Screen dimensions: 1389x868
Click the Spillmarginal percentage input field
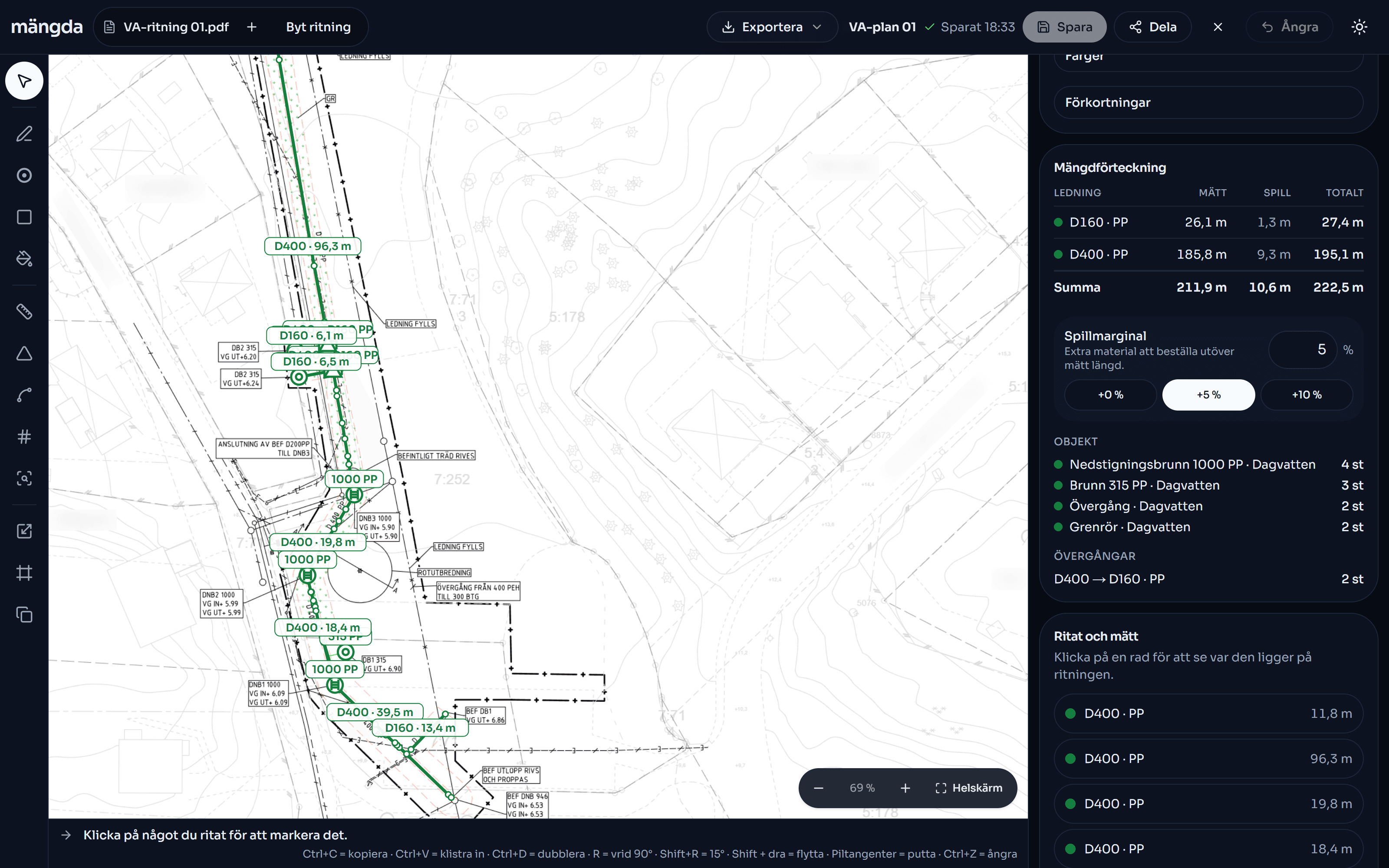(x=1302, y=350)
